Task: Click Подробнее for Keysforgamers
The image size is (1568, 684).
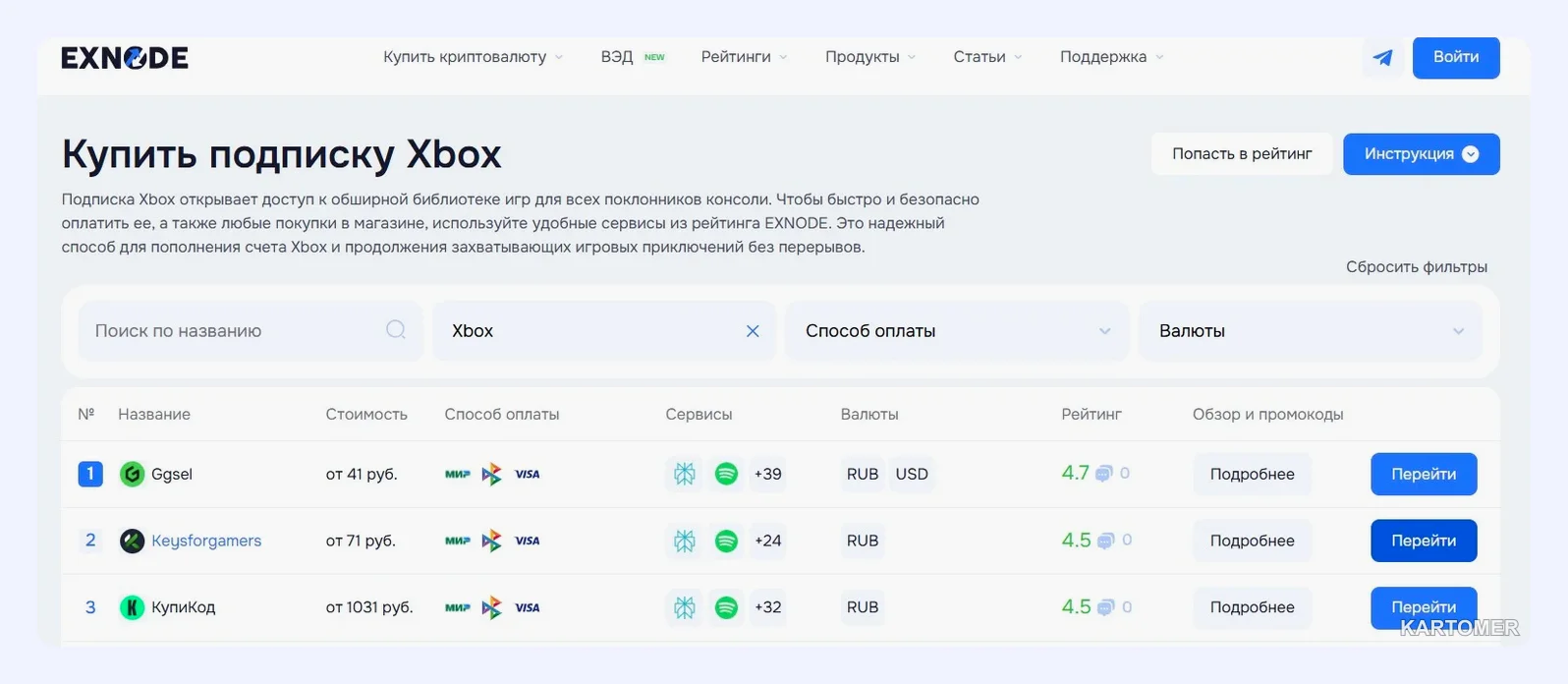Action: [1252, 541]
